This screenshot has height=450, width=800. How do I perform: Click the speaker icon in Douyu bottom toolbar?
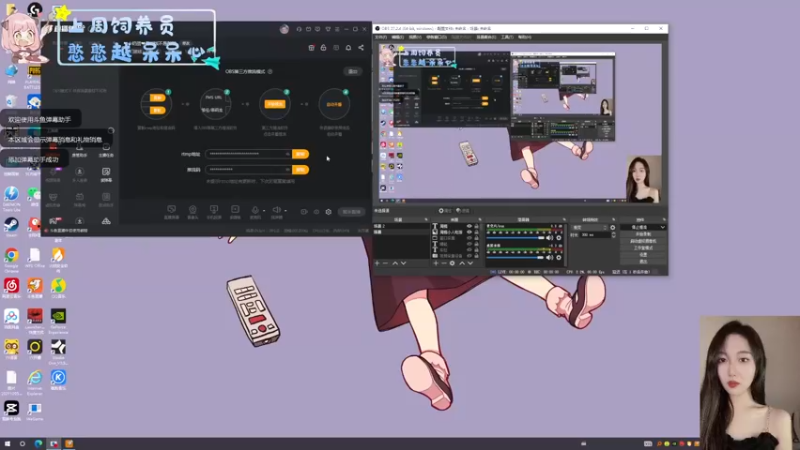tap(276, 210)
